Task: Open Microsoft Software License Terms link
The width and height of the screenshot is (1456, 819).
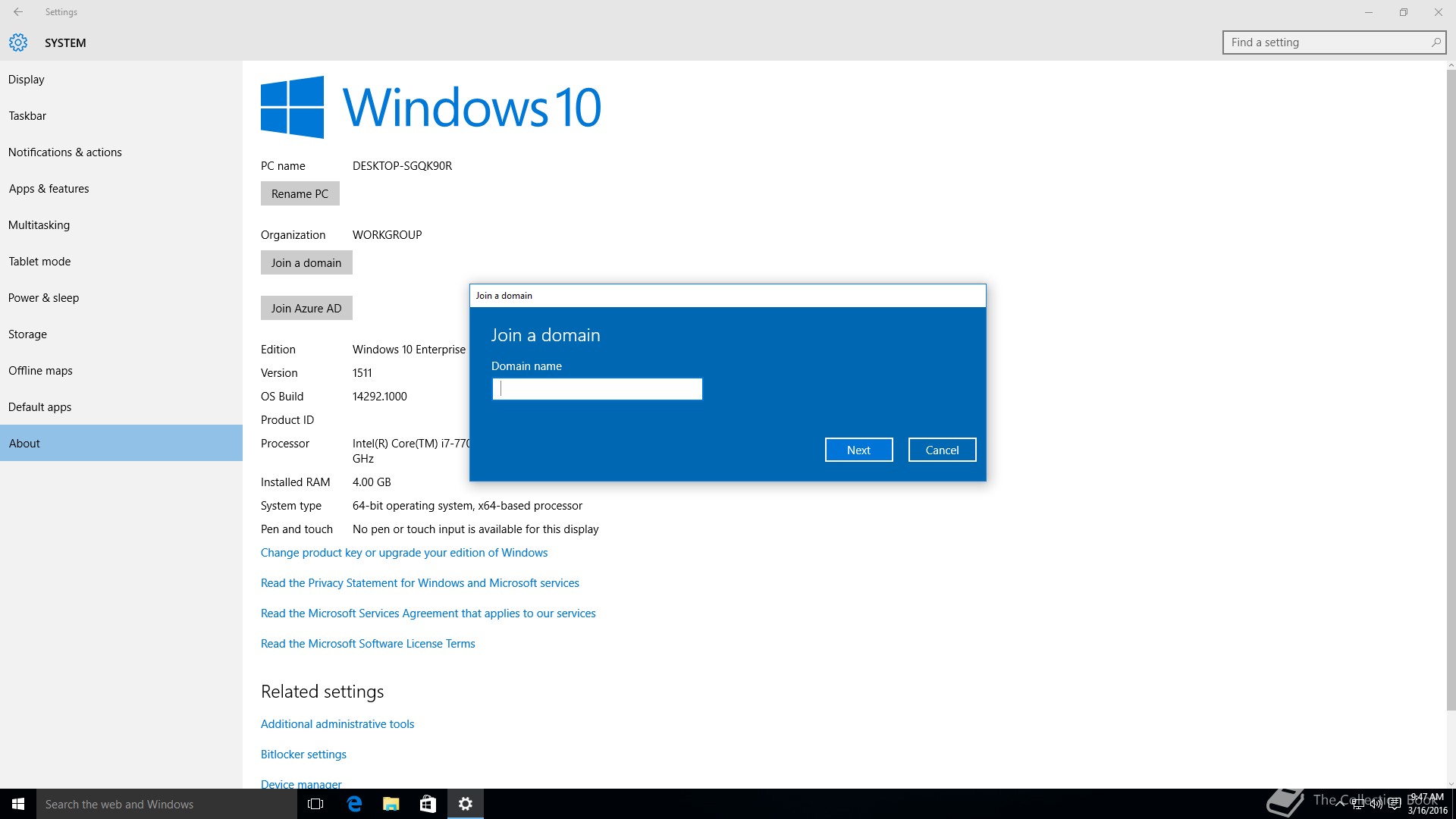Action: 368,644
